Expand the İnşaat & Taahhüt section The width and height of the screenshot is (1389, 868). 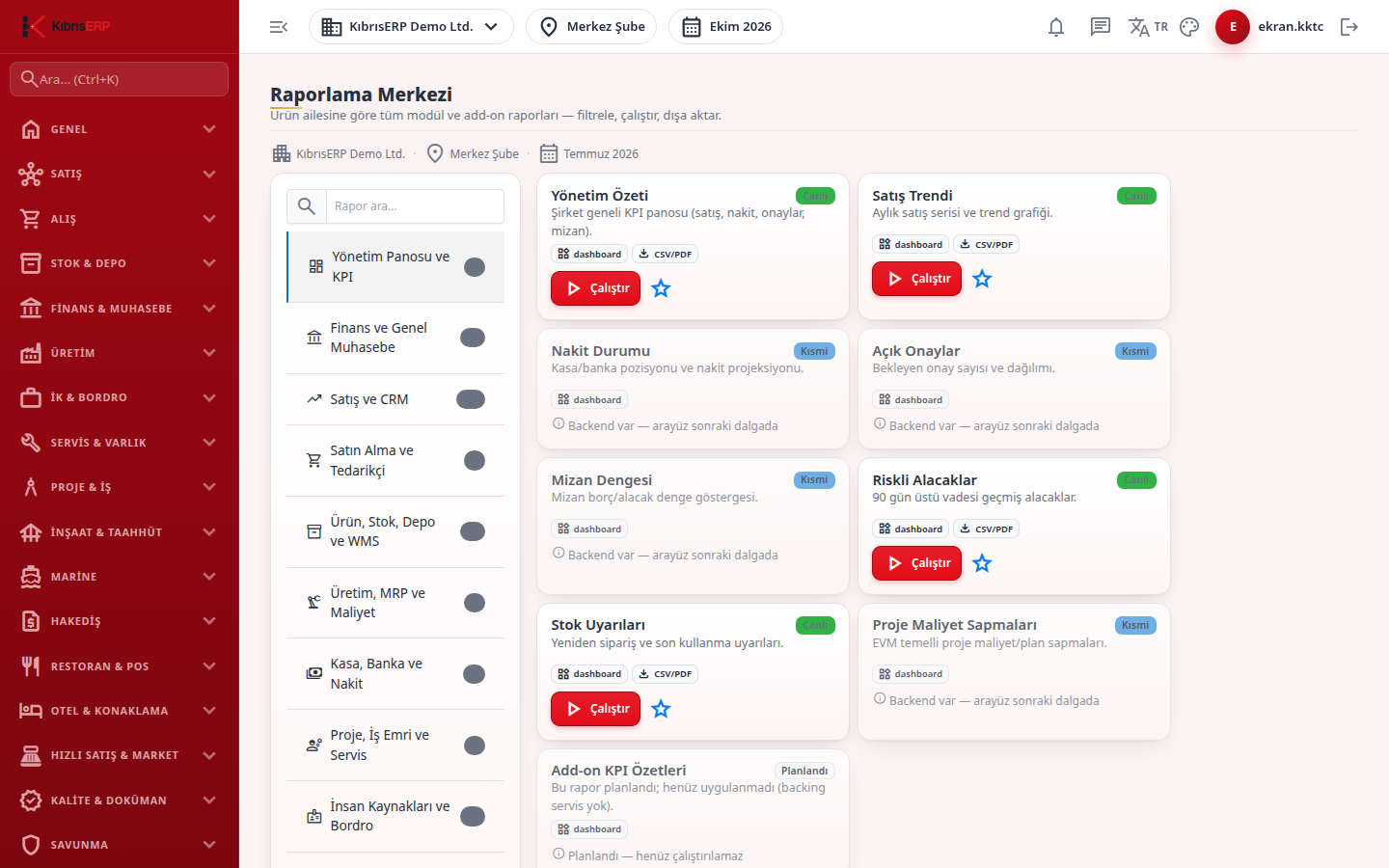click(x=120, y=532)
